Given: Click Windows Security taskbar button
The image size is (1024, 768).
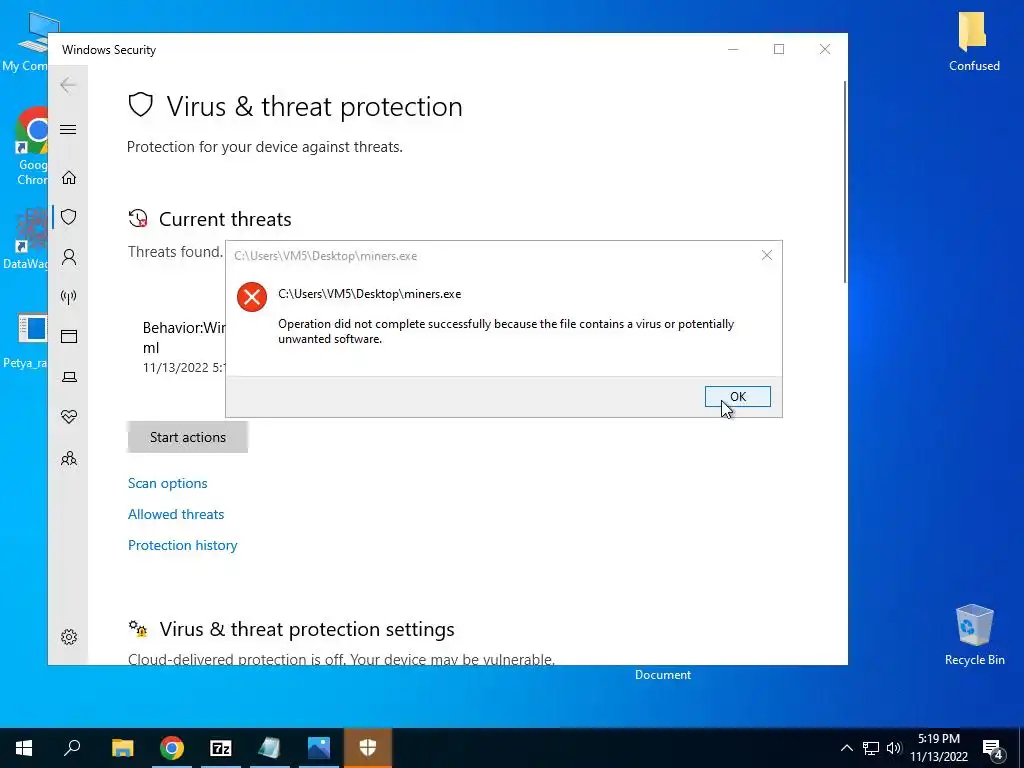Looking at the screenshot, I should coord(368,748).
